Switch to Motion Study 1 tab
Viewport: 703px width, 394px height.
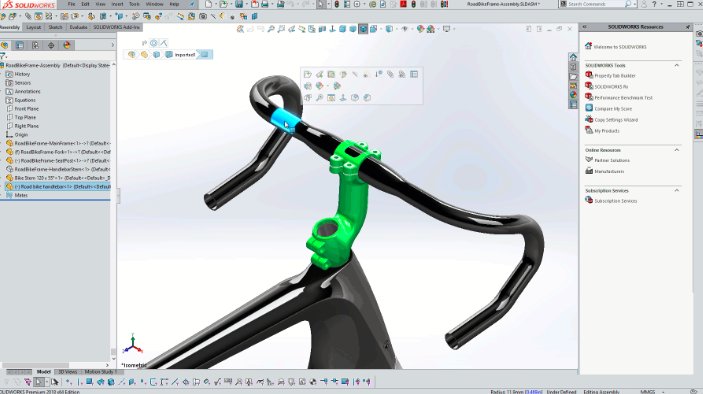(x=100, y=372)
